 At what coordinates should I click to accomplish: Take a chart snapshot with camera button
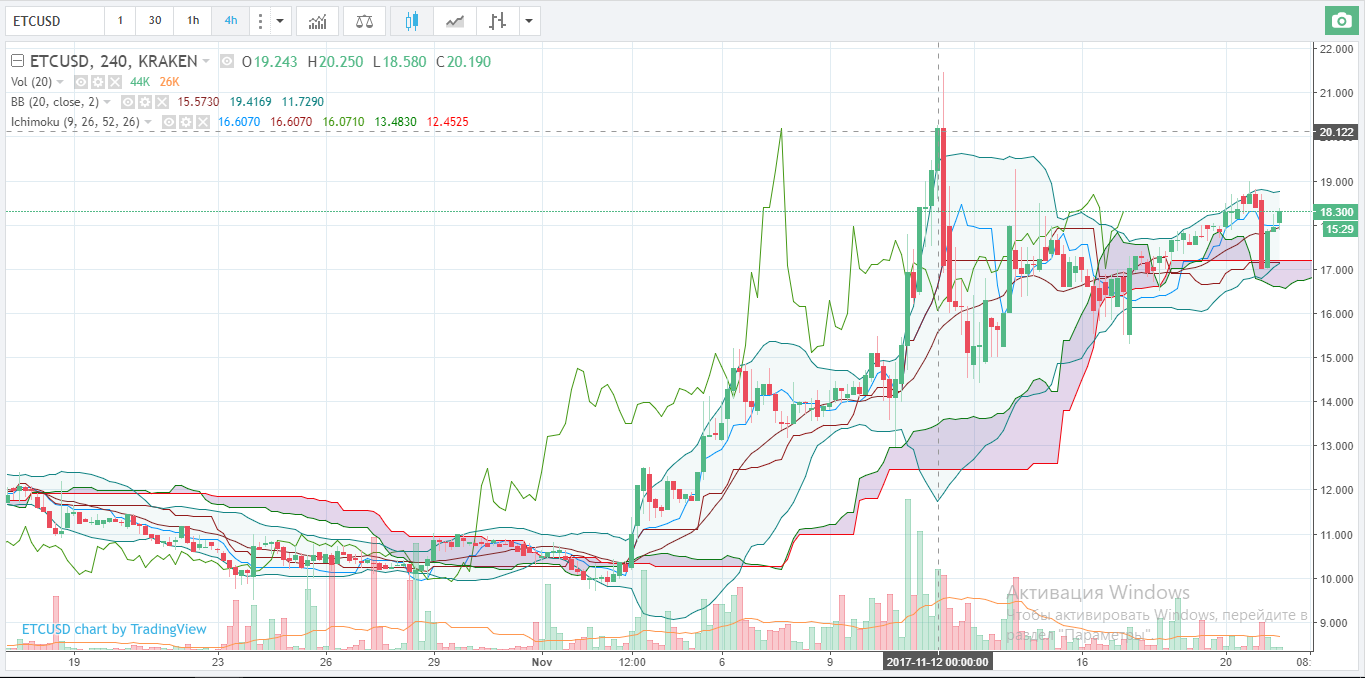click(x=1339, y=21)
